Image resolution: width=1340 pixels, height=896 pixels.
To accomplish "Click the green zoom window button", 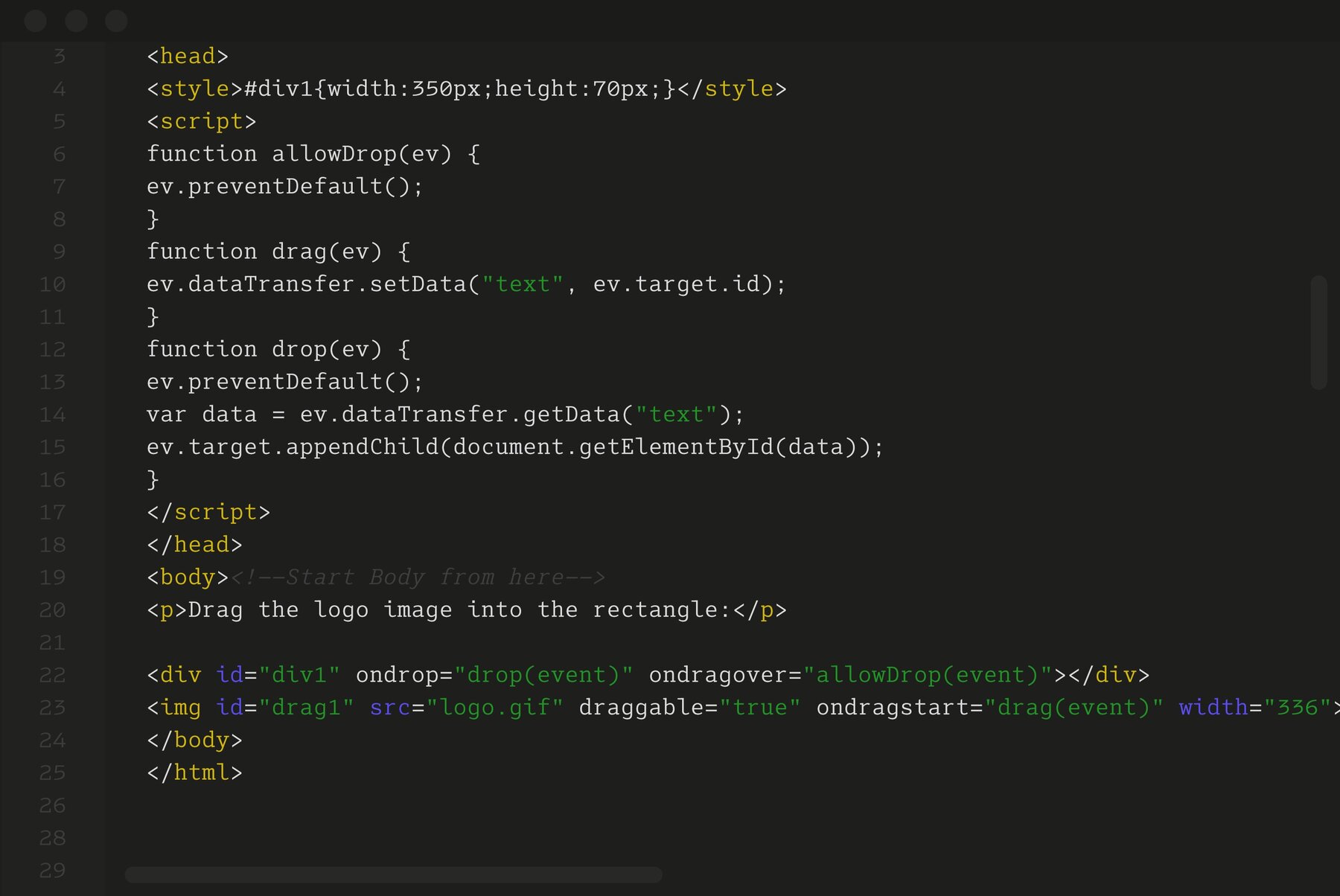I will pyautogui.click(x=117, y=21).
